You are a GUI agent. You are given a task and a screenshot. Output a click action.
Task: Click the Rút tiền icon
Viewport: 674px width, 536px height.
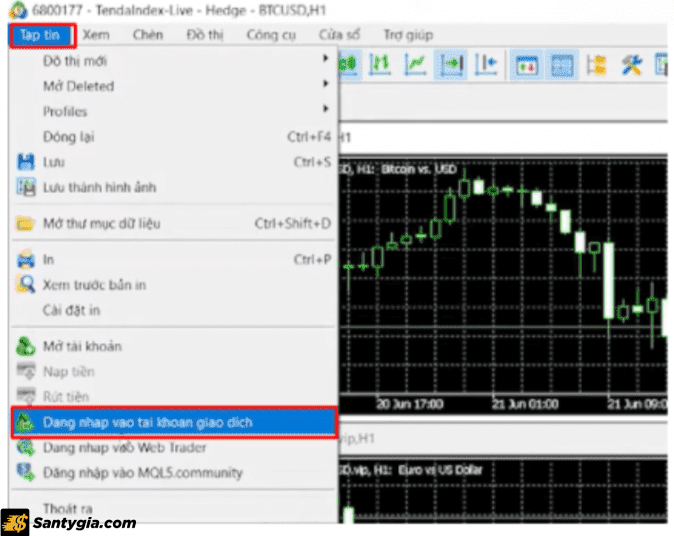[26, 396]
